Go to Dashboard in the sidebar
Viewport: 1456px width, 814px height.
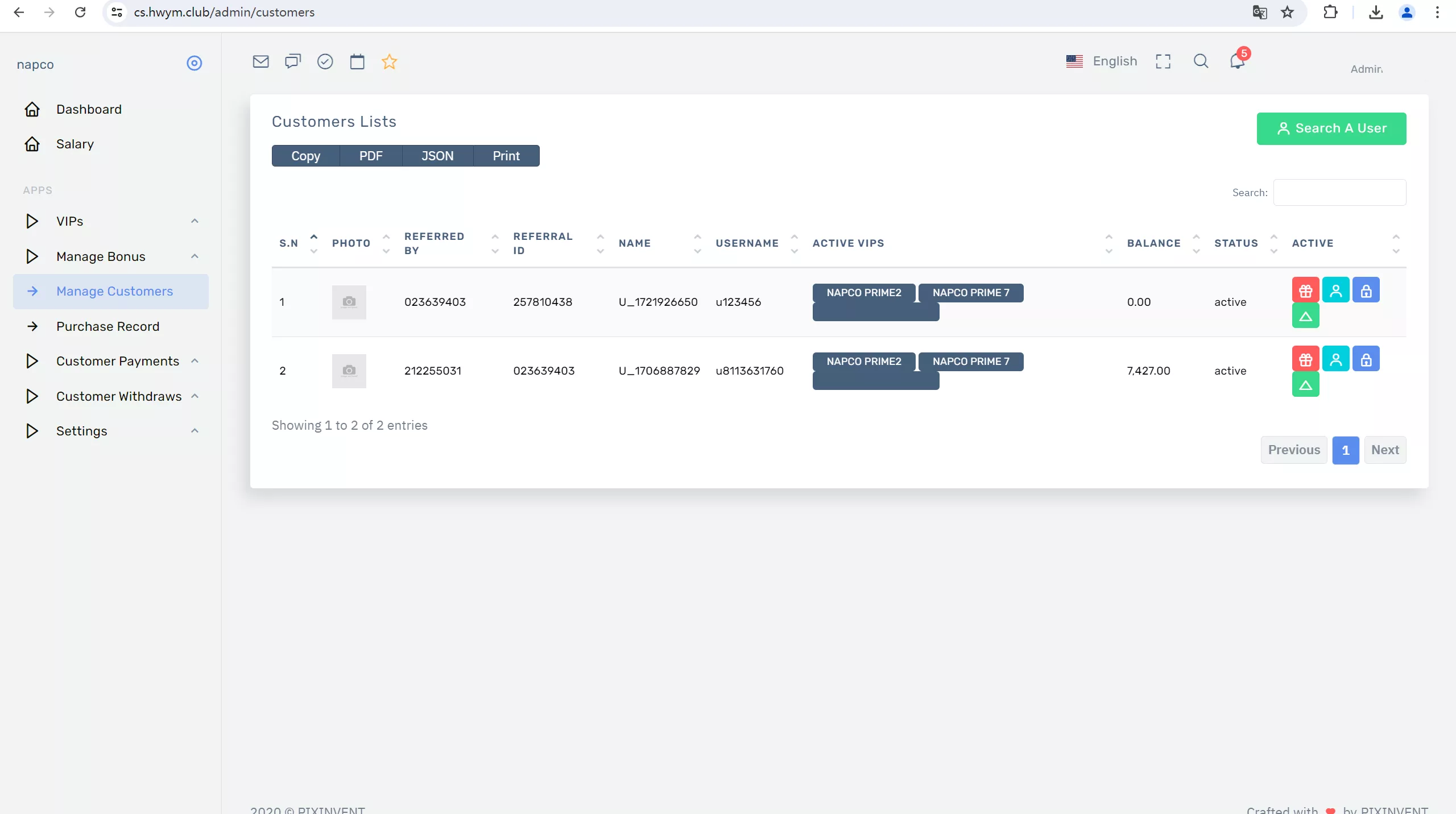[89, 109]
